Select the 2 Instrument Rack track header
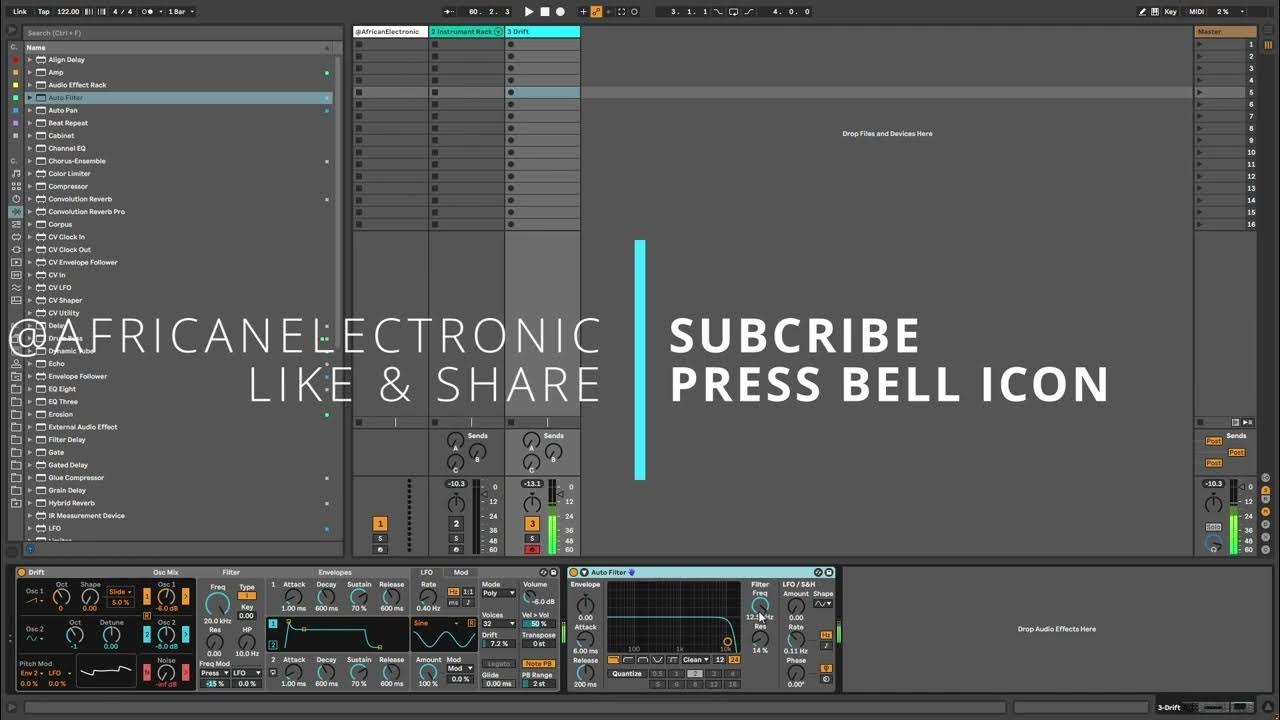Viewport: 1280px width, 720px height. point(466,32)
